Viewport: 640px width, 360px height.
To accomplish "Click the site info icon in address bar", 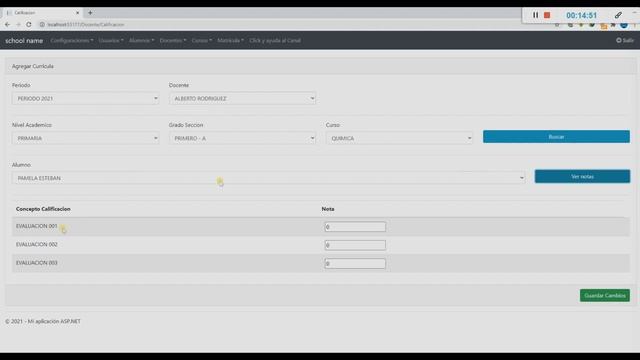I will point(42,24).
